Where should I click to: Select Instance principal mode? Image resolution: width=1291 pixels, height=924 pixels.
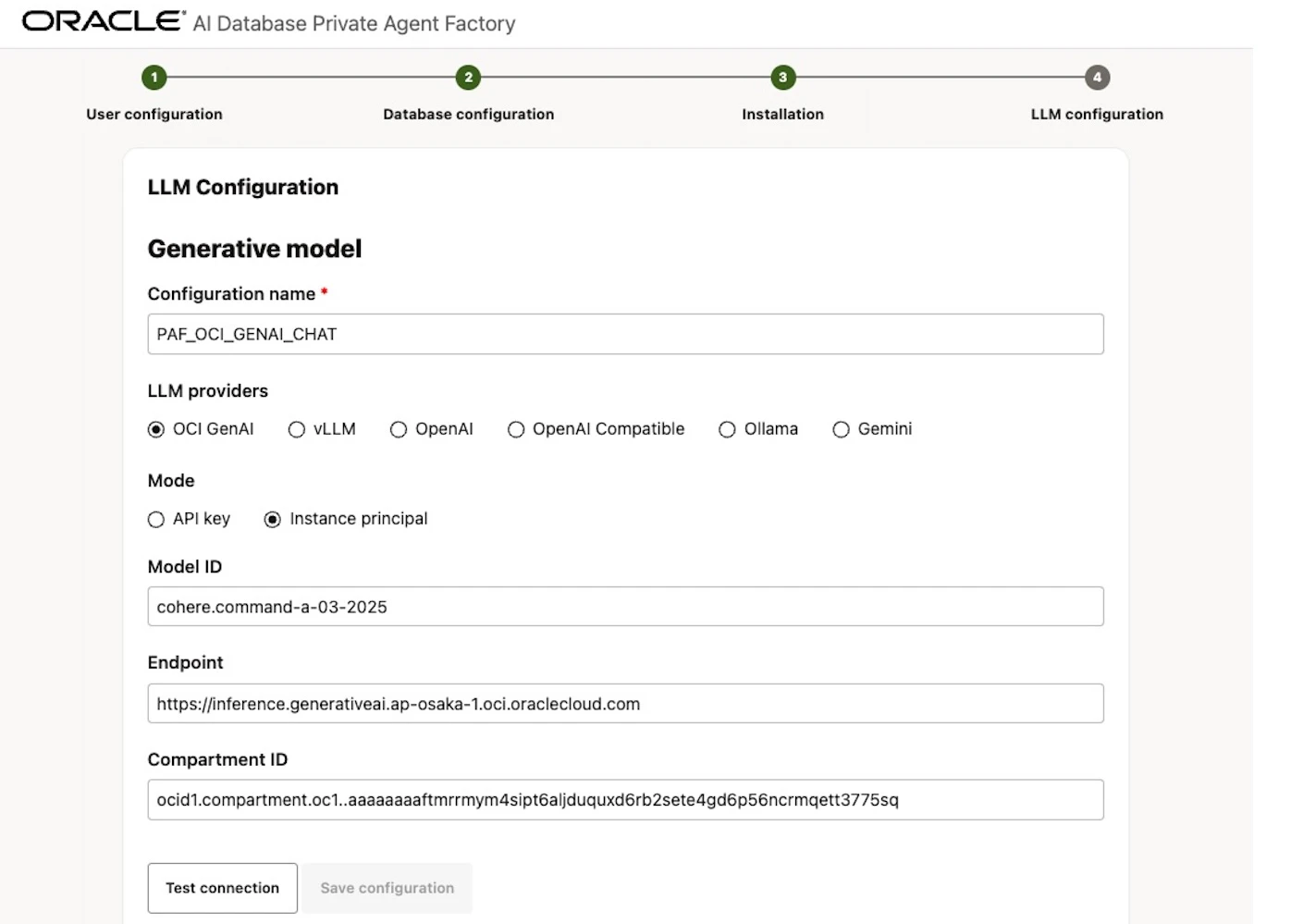[273, 520]
